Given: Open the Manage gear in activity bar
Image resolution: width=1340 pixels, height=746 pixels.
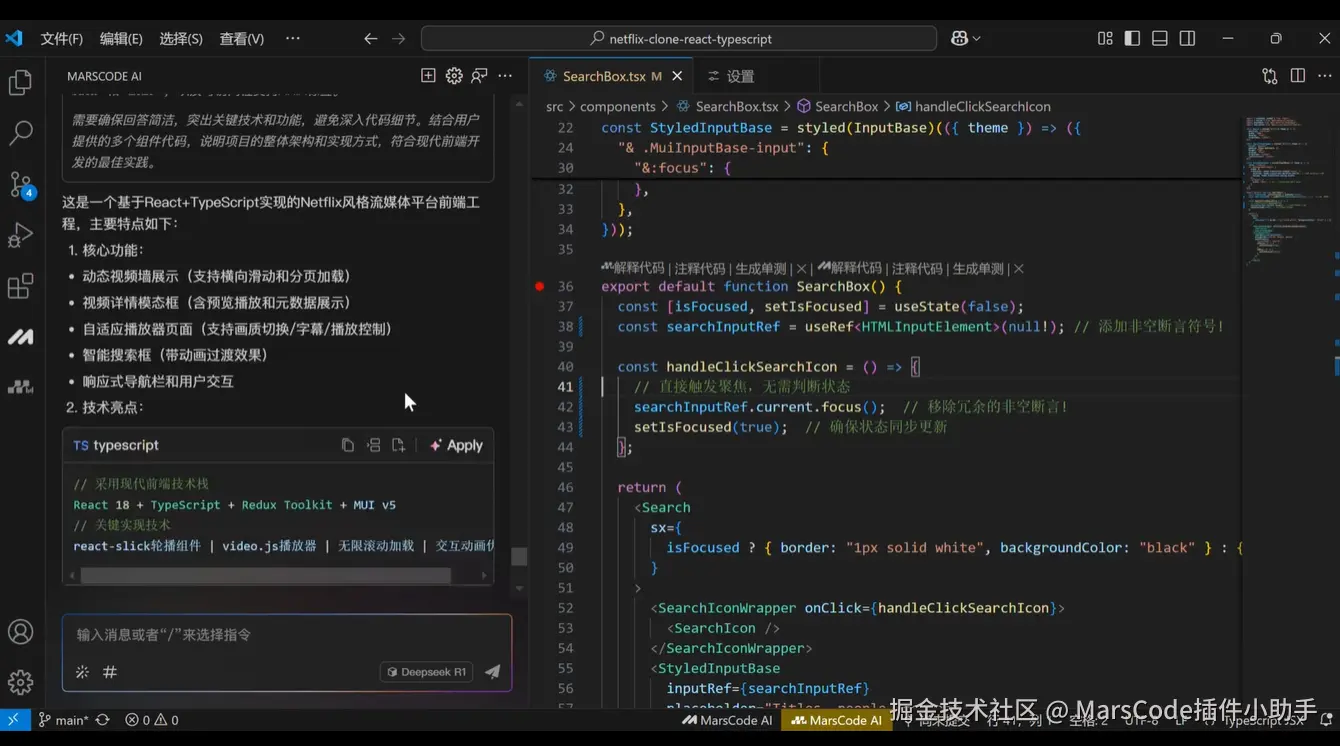Looking at the screenshot, I should [x=21, y=682].
